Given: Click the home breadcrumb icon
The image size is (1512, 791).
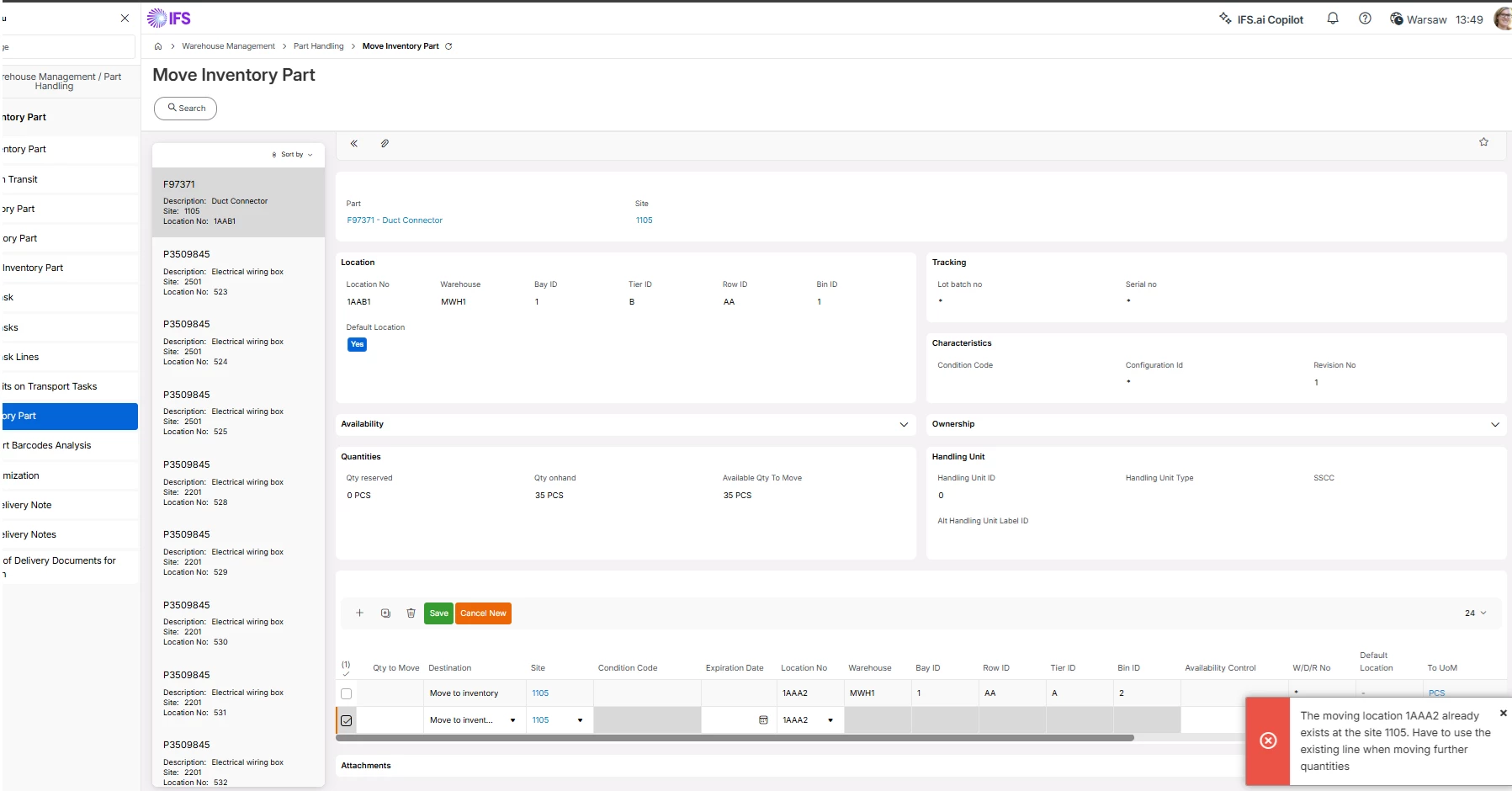Looking at the screenshot, I should pos(158,46).
